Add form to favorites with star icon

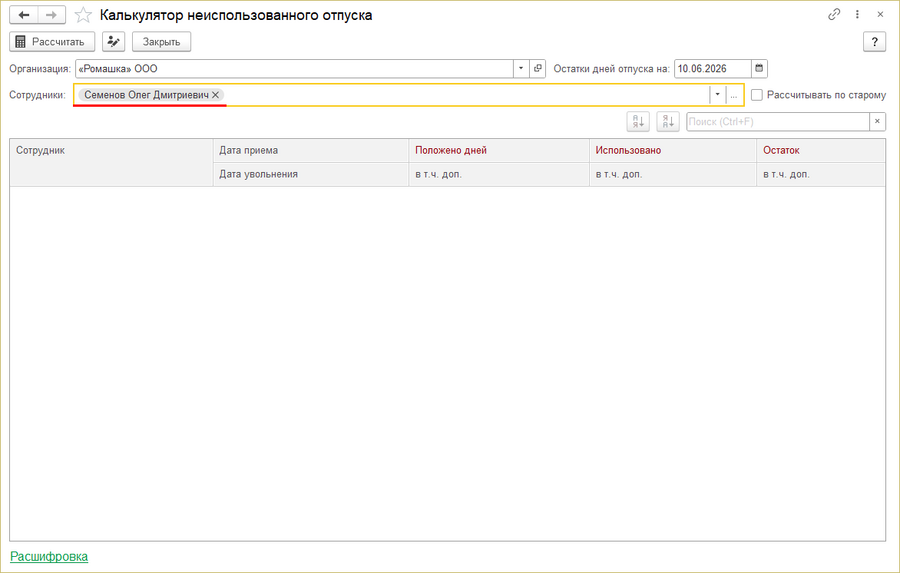pos(83,15)
